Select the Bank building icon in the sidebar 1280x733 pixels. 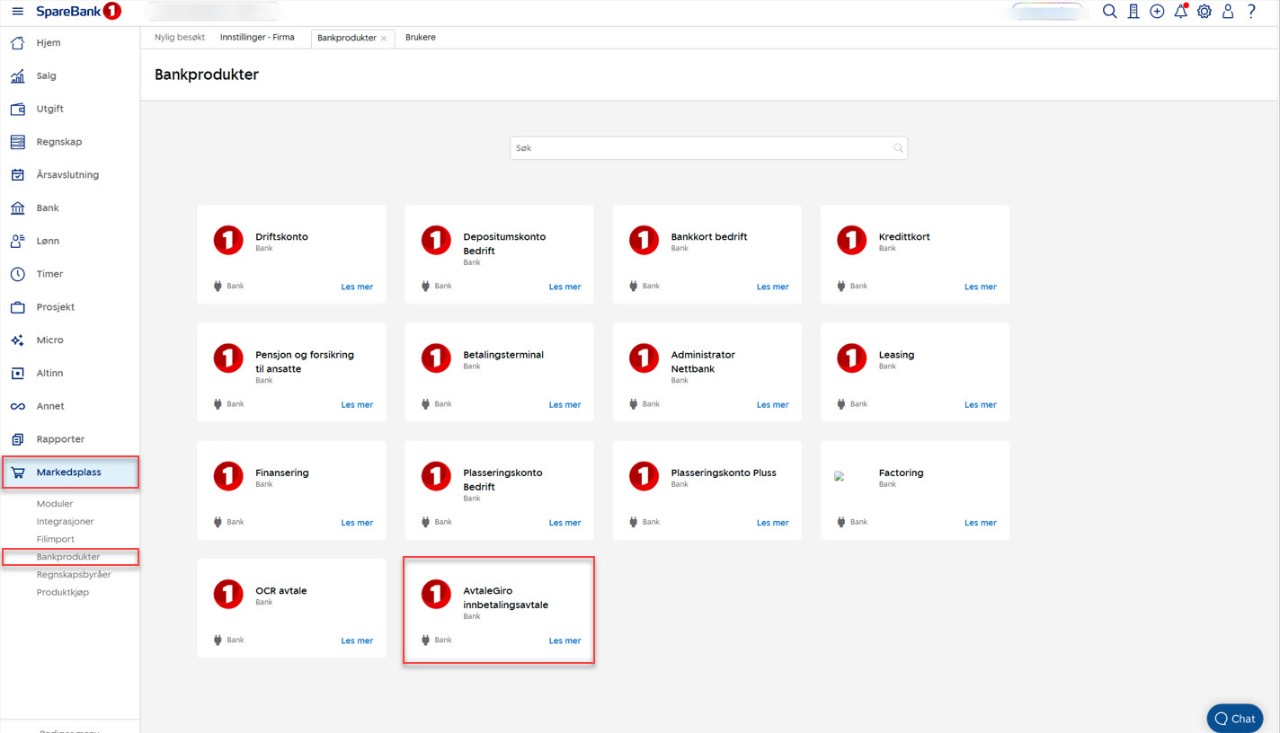tap(17, 208)
